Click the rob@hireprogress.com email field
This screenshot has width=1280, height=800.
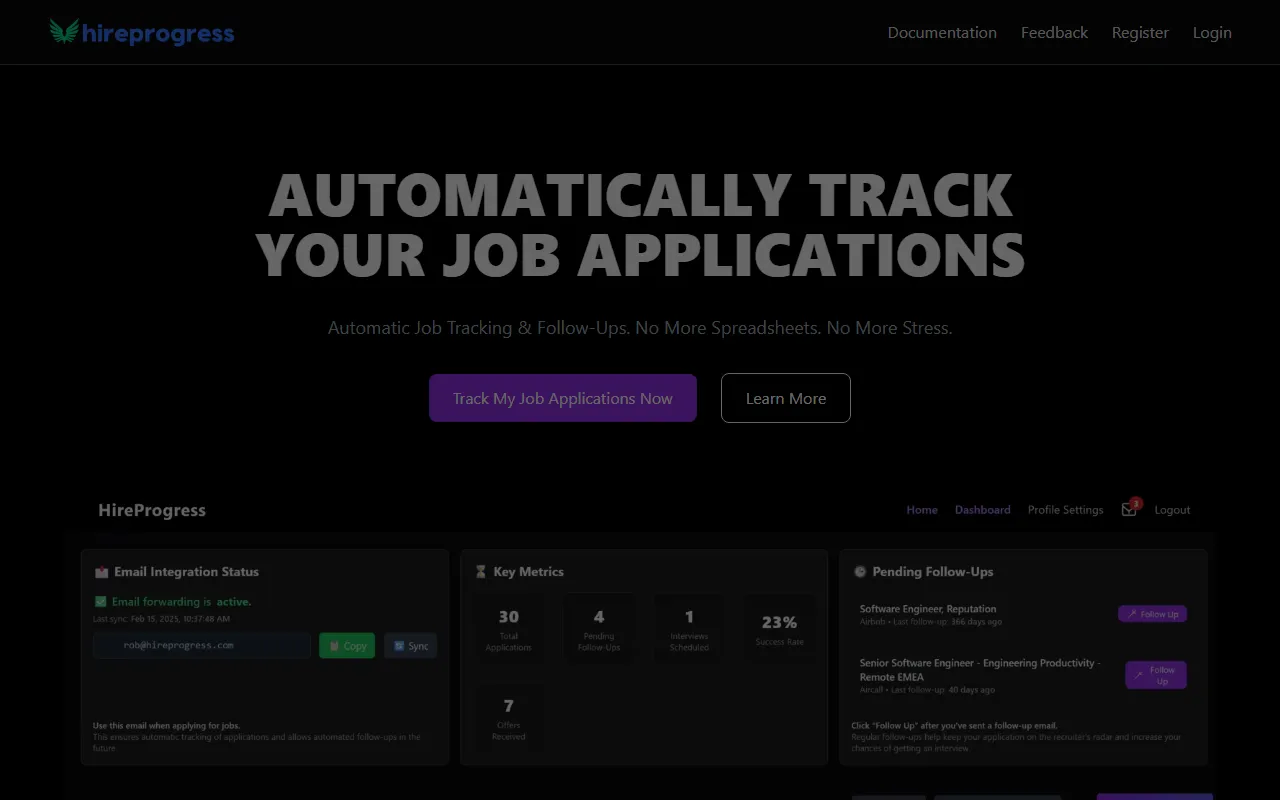pos(201,646)
